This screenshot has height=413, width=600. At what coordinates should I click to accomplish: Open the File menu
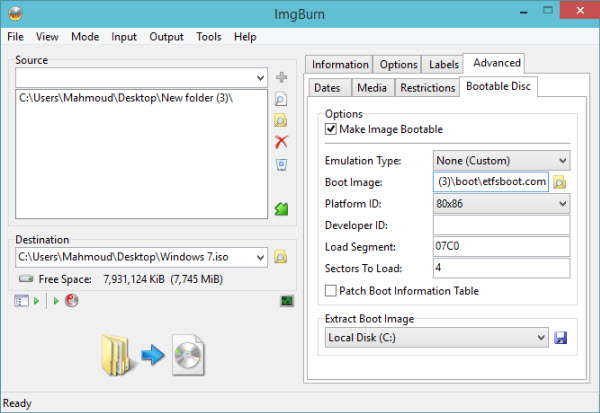click(15, 37)
